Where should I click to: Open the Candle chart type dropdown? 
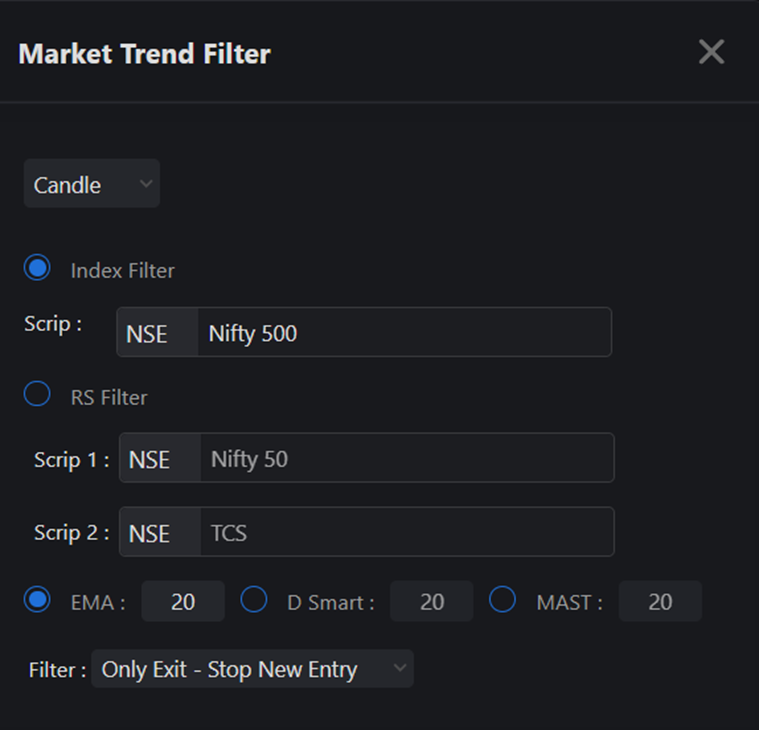[x=91, y=184]
